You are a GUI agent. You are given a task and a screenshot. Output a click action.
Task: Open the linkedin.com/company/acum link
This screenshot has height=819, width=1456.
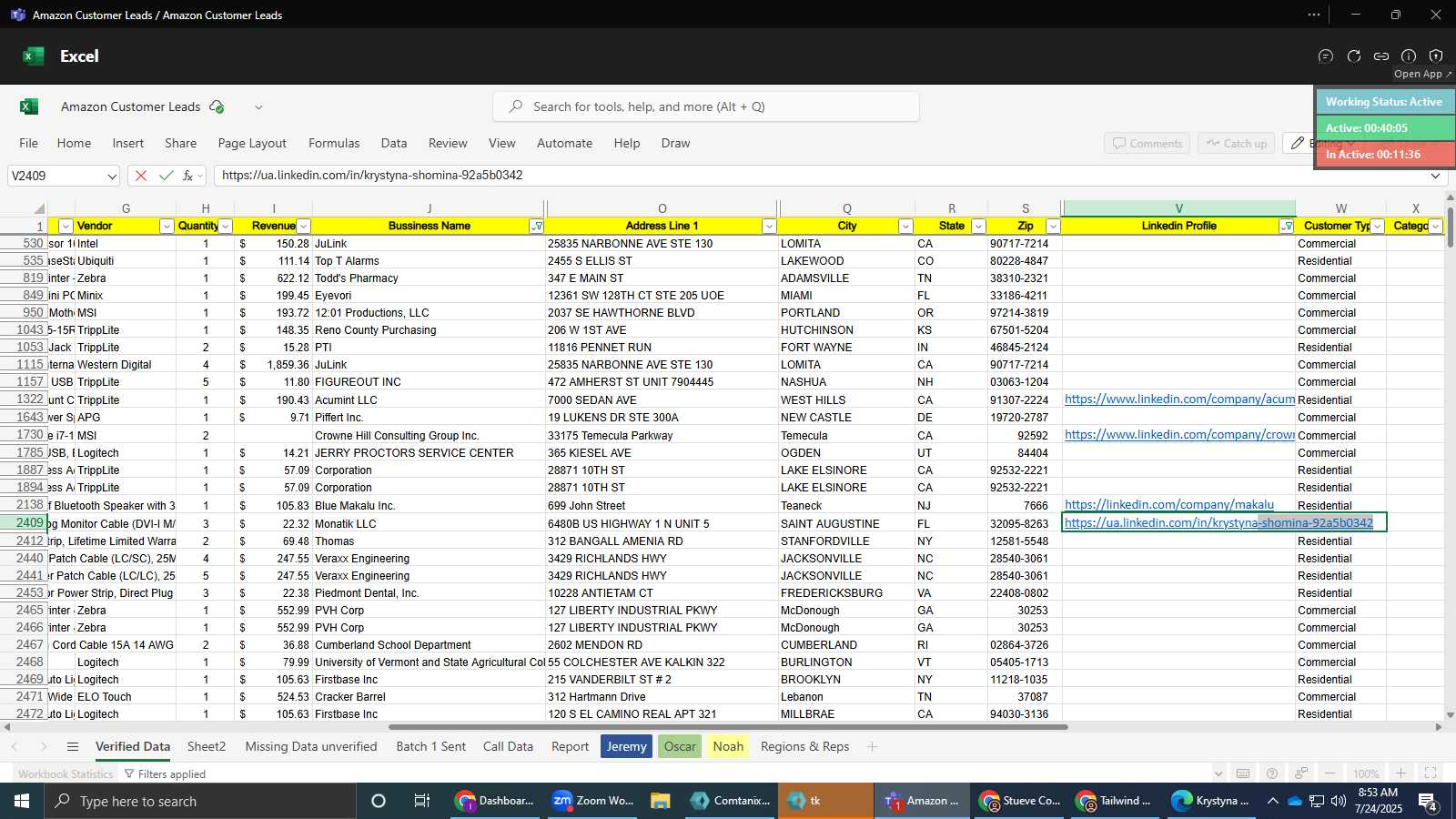point(1179,399)
